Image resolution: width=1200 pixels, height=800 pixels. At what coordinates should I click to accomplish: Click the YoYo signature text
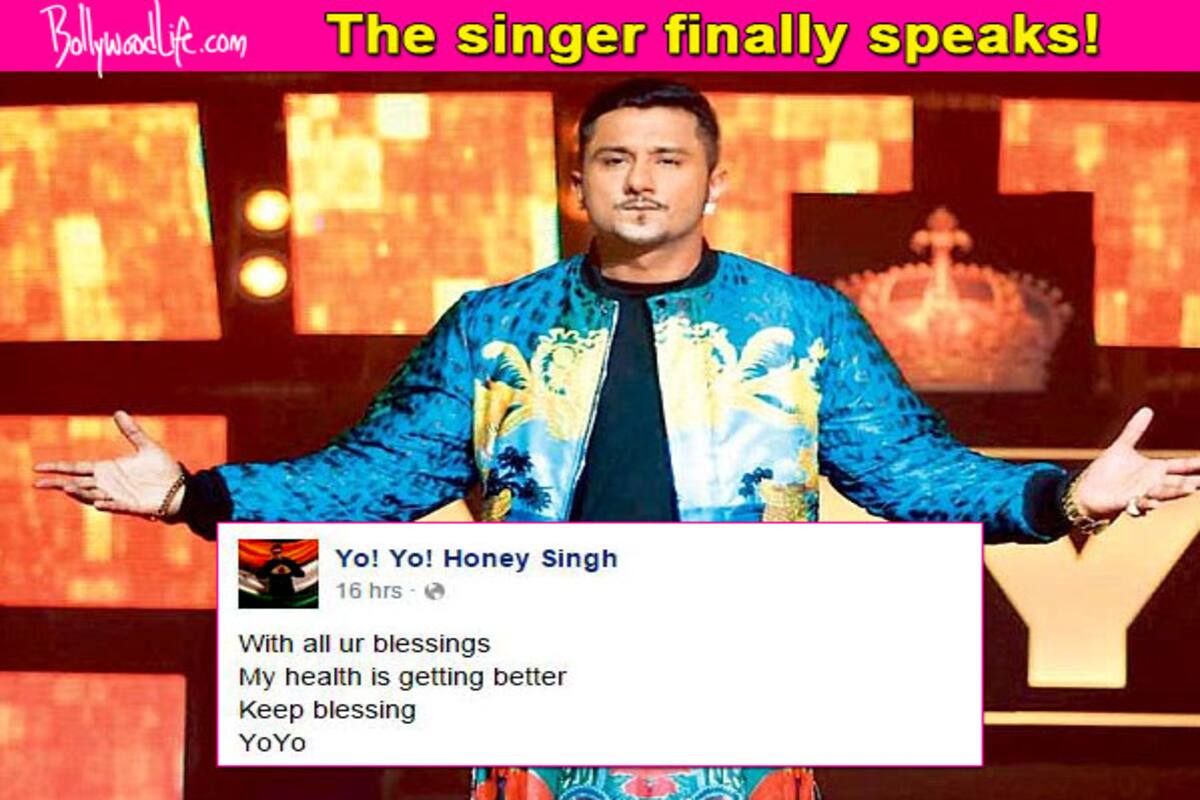click(272, 743)
